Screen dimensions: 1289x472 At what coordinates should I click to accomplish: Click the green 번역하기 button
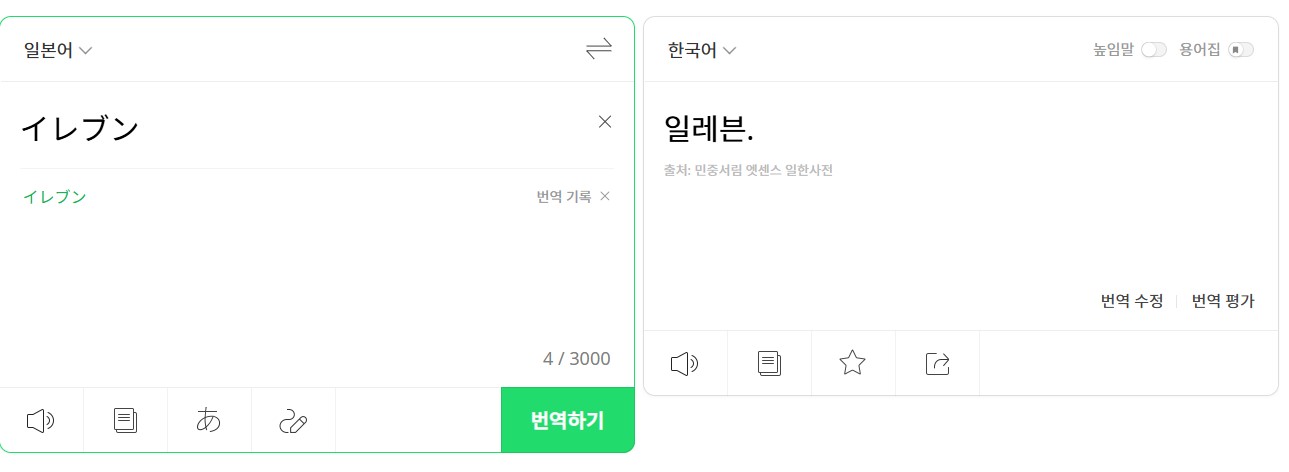567,420
